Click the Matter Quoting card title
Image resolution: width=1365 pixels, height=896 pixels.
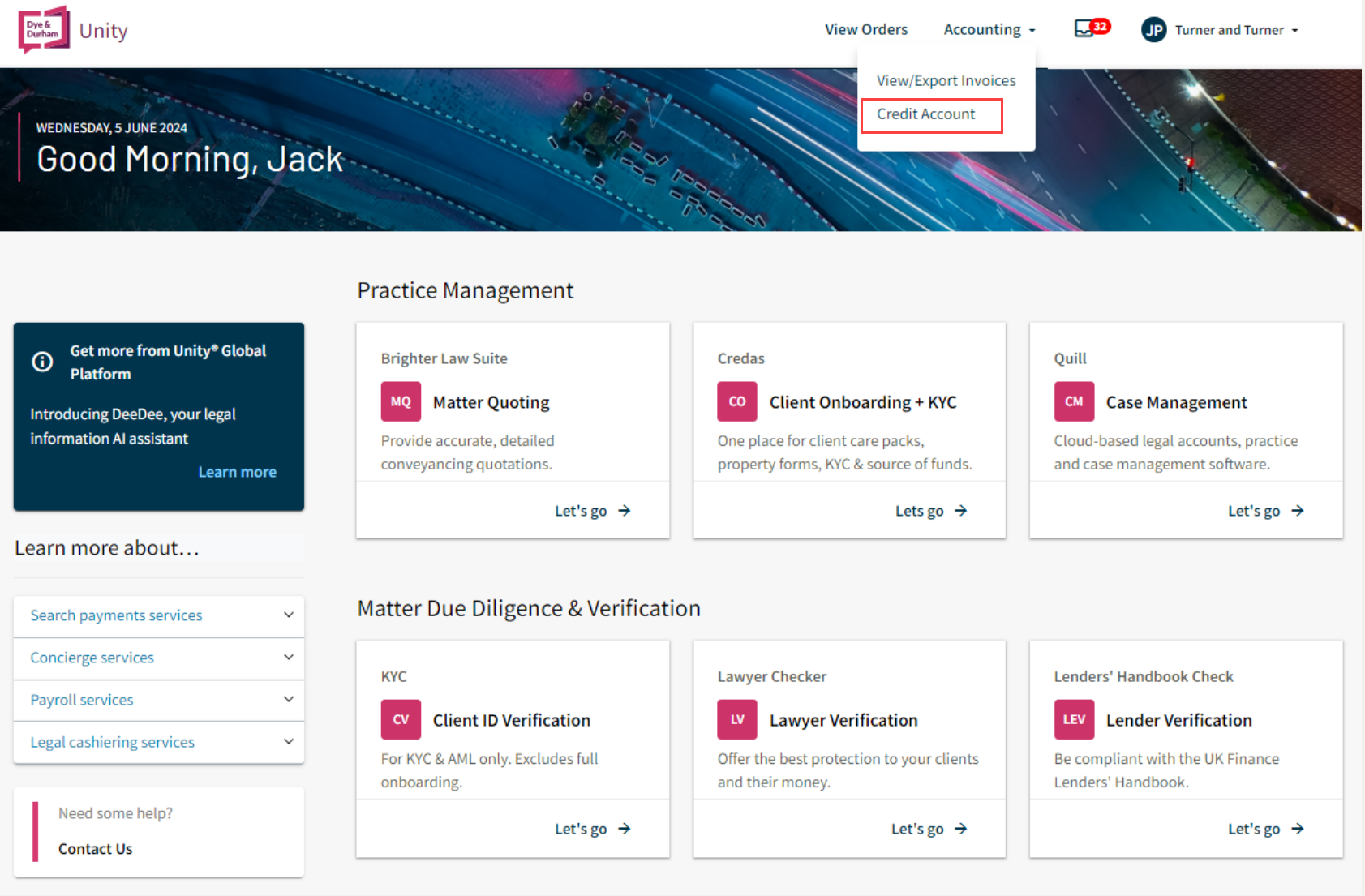click(x=491, y=402)
